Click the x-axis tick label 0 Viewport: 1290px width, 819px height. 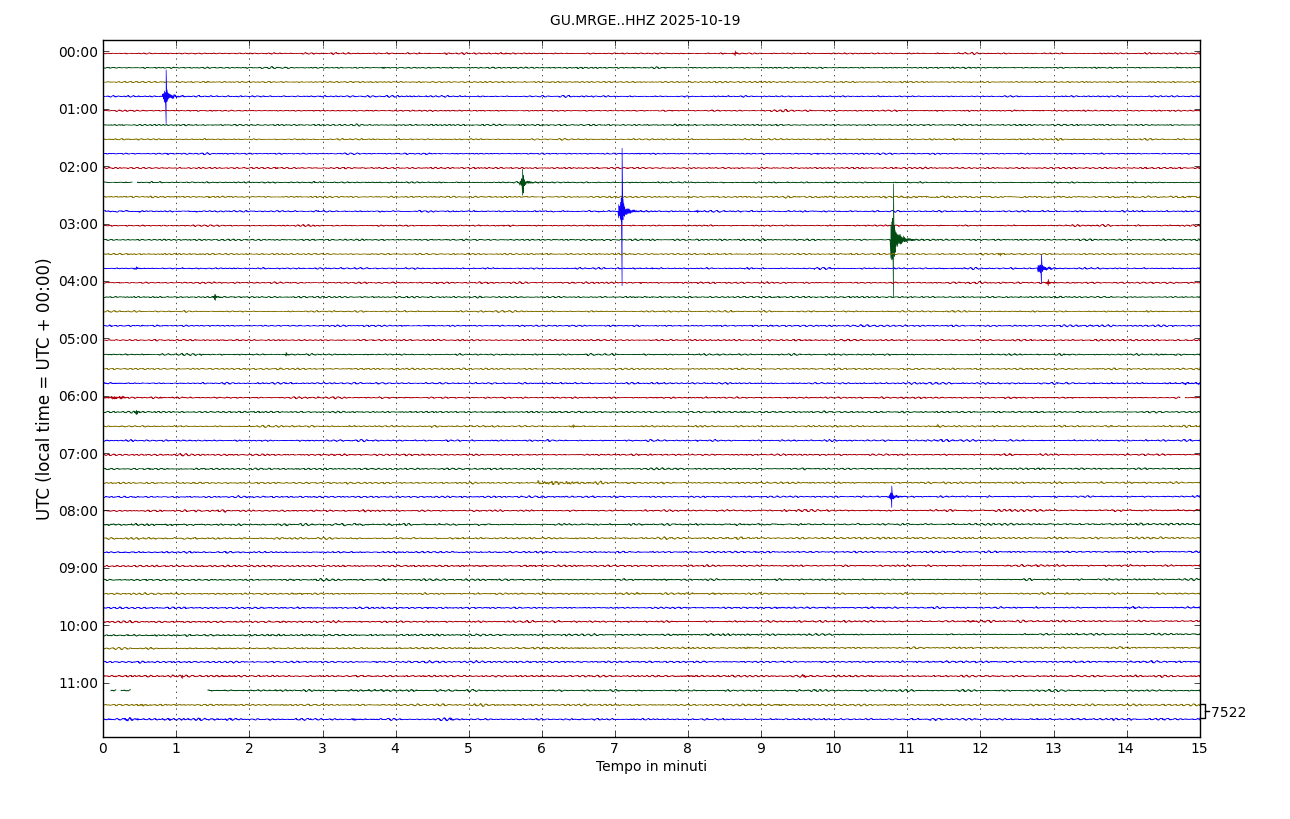[x=103, y=749]
